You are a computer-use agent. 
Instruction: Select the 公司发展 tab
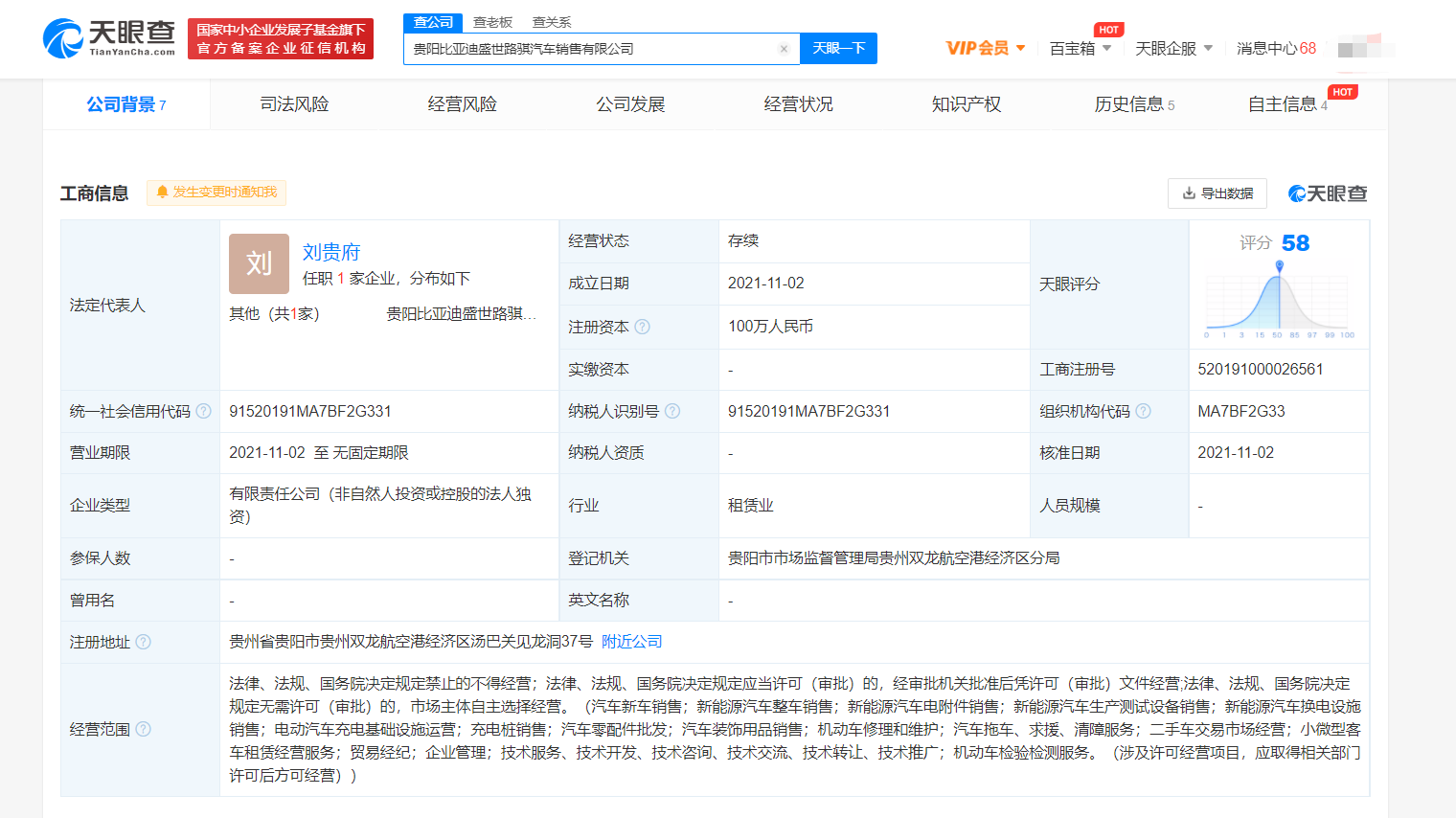(630, 104)
